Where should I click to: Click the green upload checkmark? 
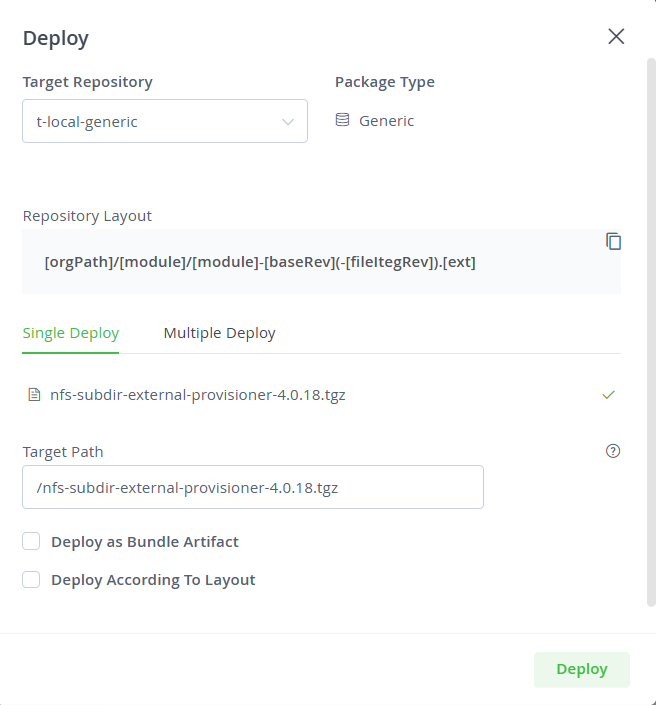pos(608,395)
